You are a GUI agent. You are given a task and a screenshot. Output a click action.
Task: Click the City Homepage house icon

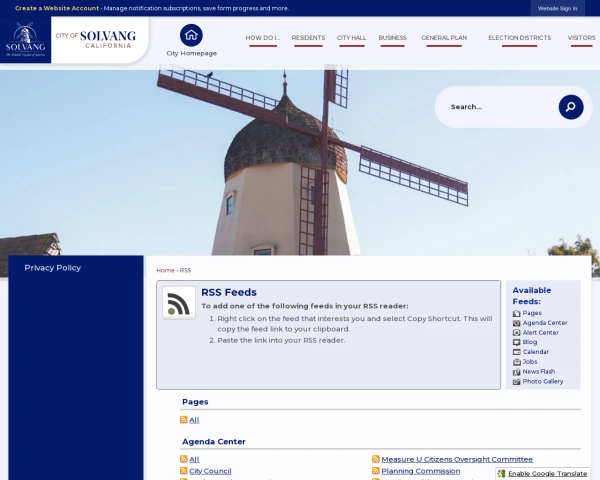click(191, 35)
